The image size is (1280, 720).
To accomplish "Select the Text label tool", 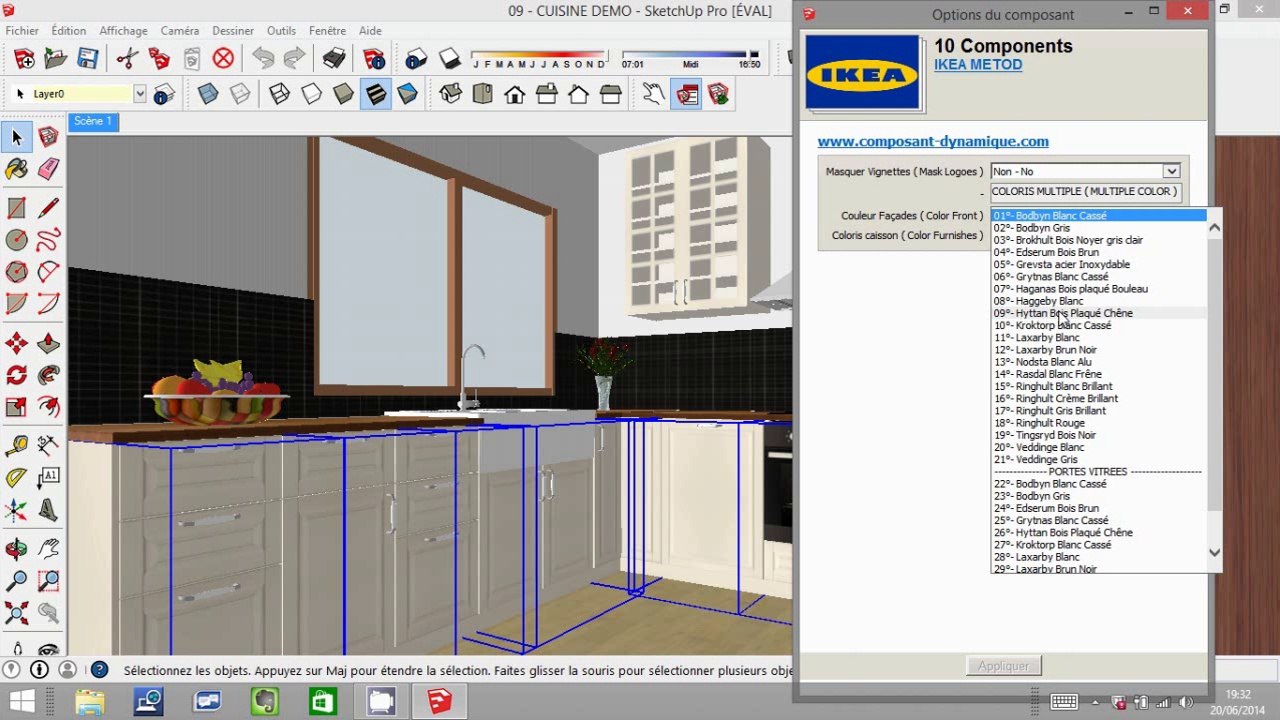I will pos(48,478).
